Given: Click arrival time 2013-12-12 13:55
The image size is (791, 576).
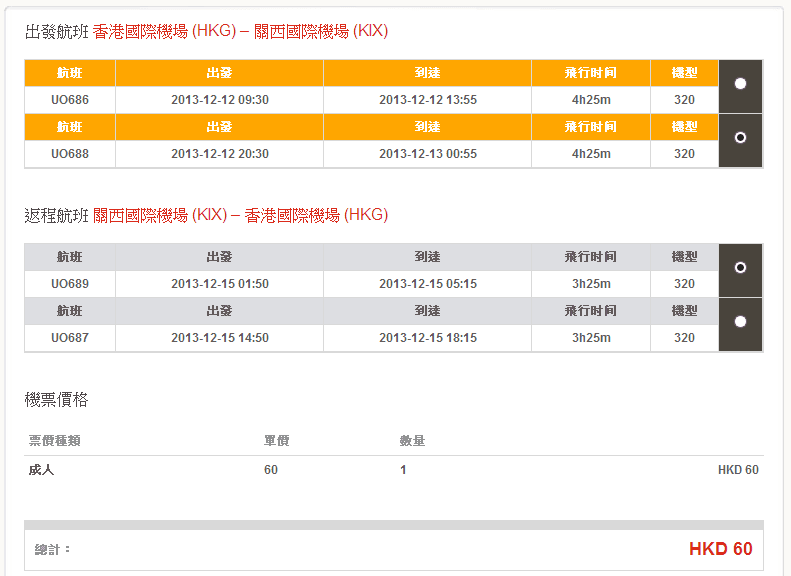Looking at the screenshot, I should pos(428,100).
